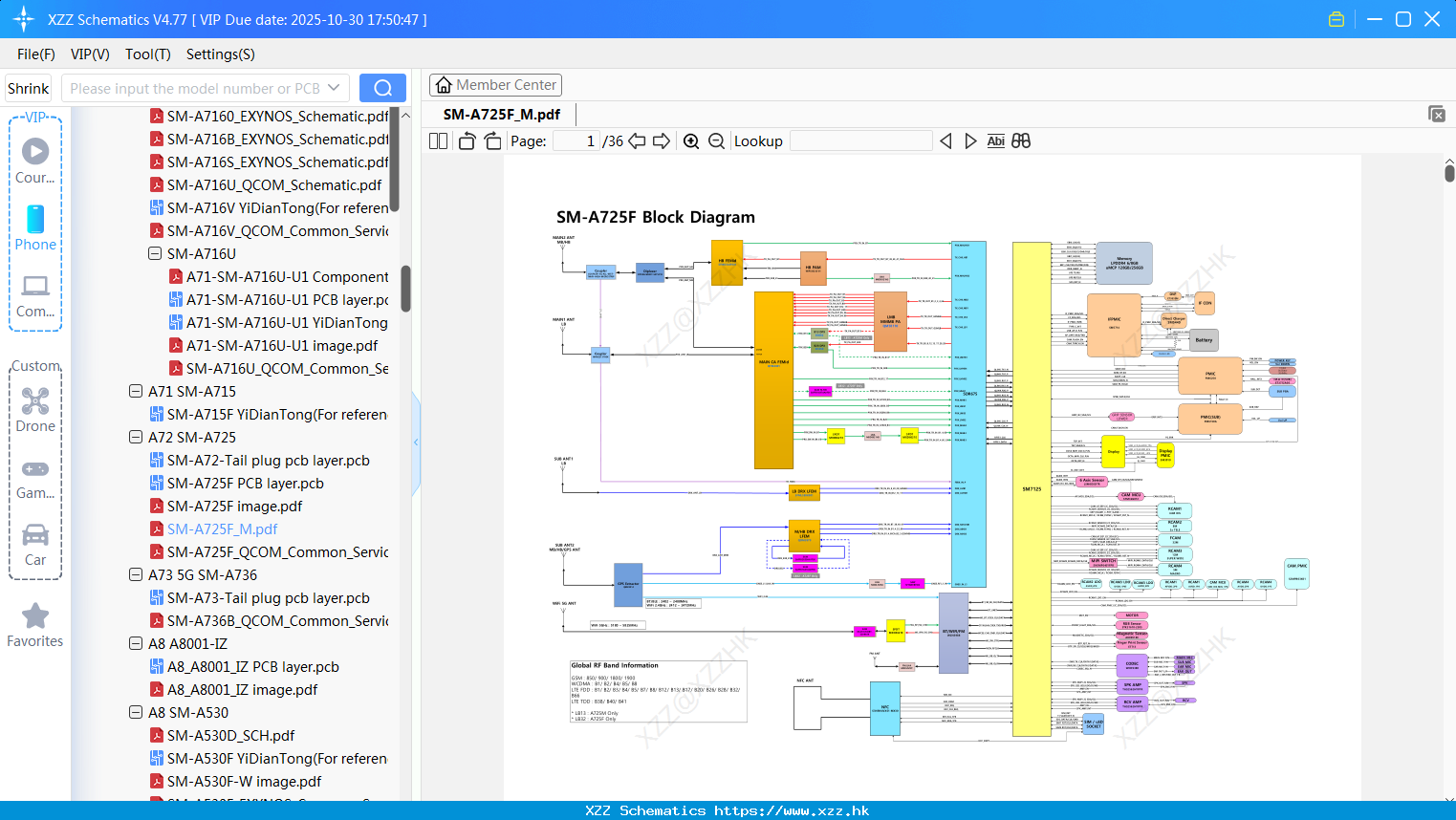Select the Computer category icon
Viewport: 1456px width, 820px height.
click(35, 295)
